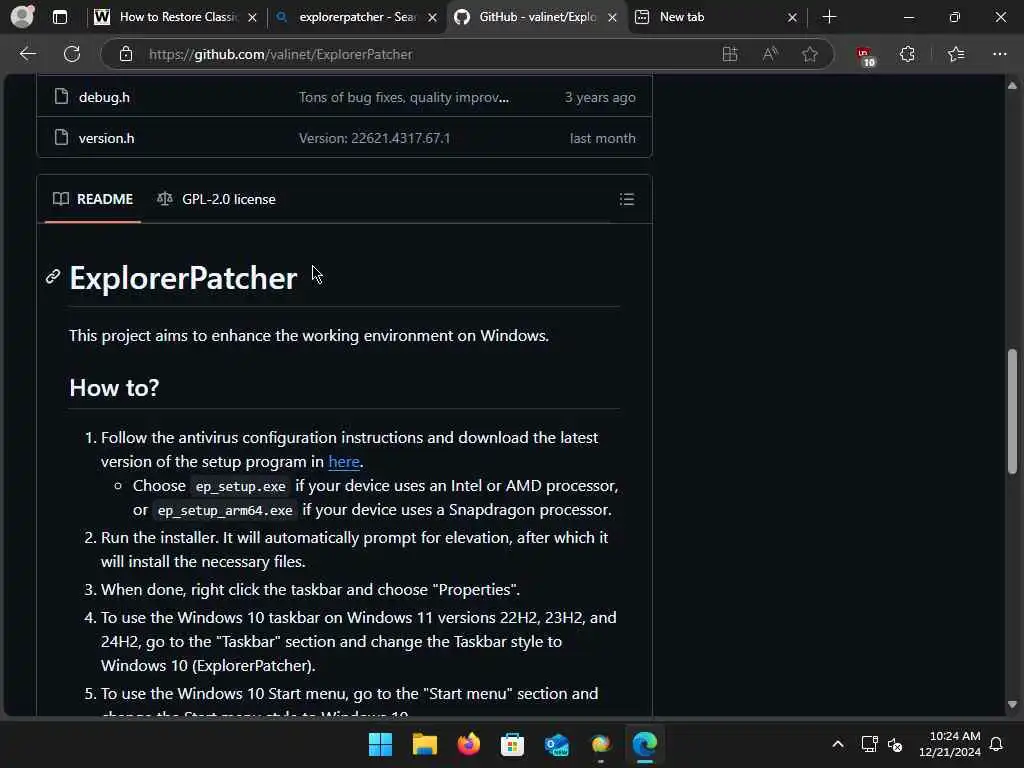
Task: Open browser Settings and more menu
Action: (x=999, y=54)
